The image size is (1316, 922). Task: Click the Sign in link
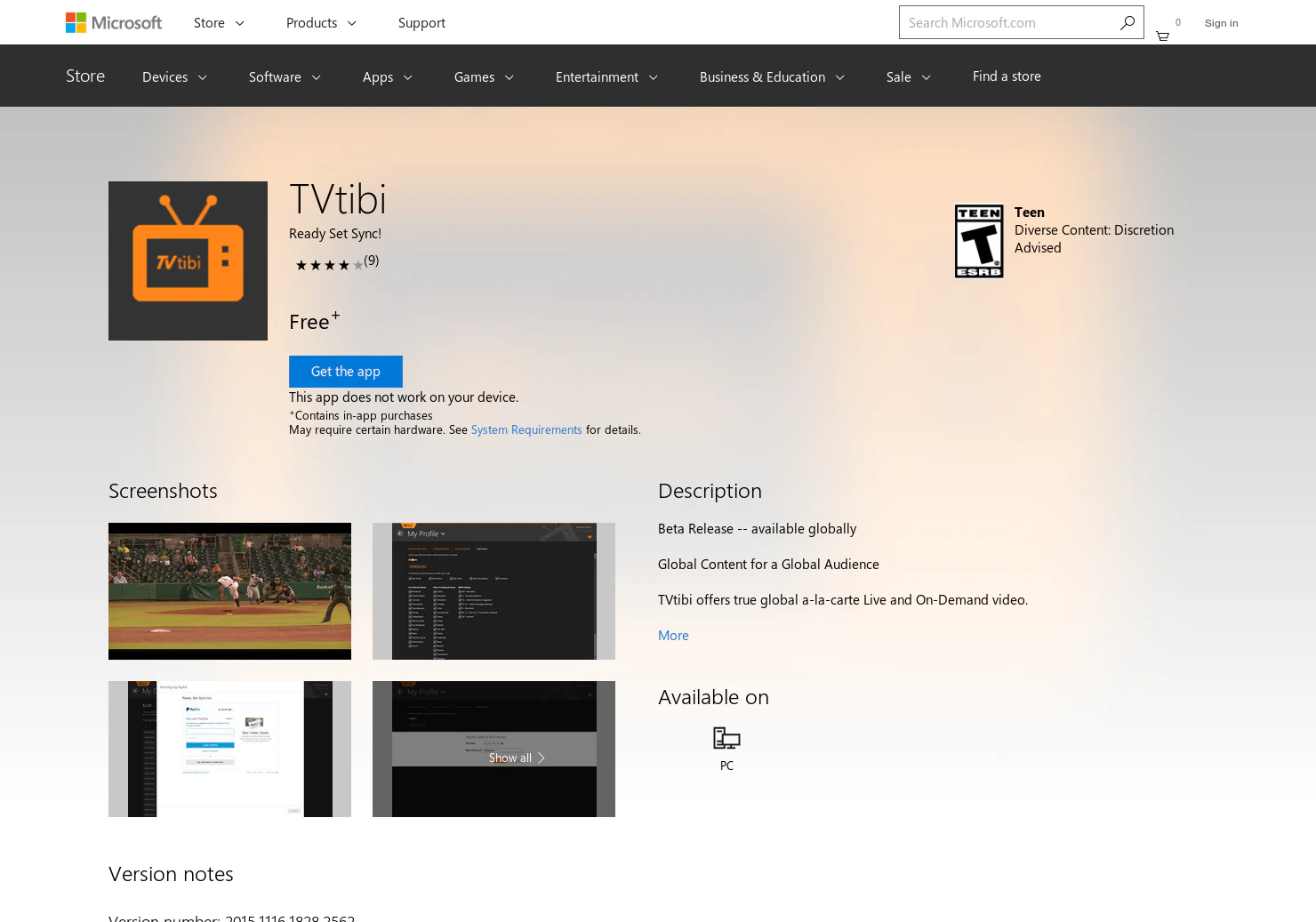tap(1221, 23)
